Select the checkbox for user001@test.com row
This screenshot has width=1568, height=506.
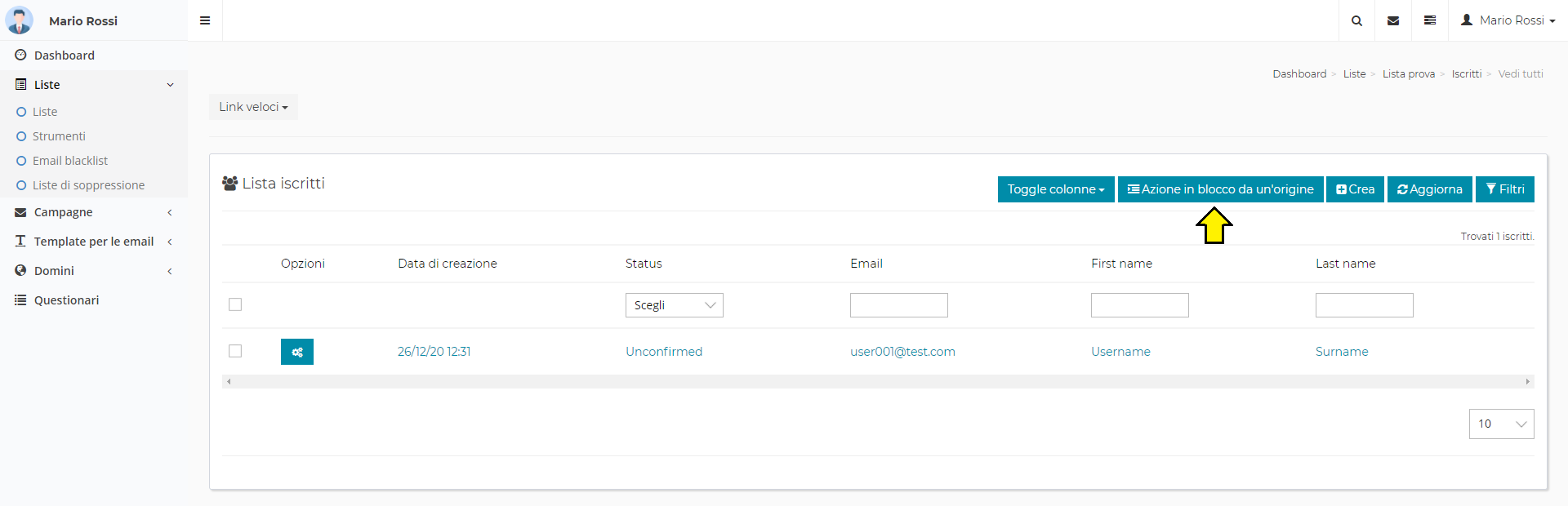pos(235,351)
